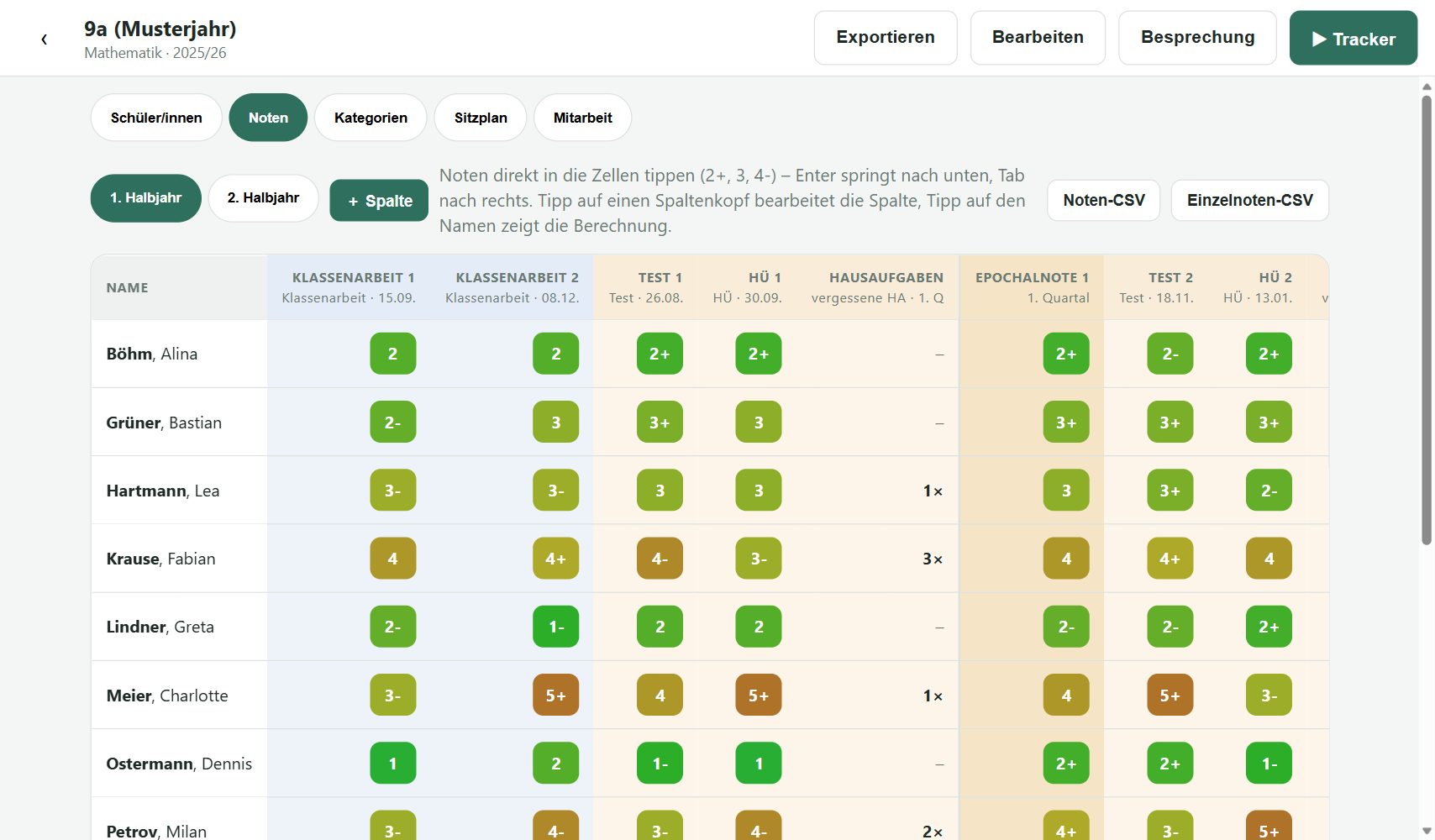Select the 1. Halbjahr toggle

tap(146, 198)
